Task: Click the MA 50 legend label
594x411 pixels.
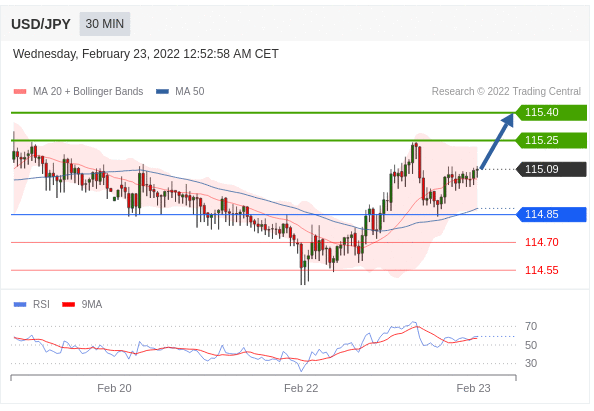Action: (x=189, y=92)
